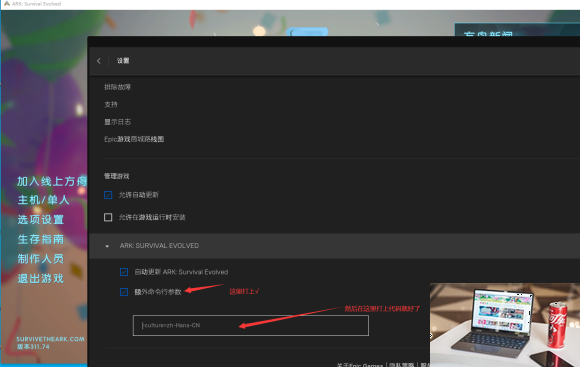Click the laptop picture-in-picture thumbnail
The image size is (580, 367).
pyautogui.click(x=505, y=325)
